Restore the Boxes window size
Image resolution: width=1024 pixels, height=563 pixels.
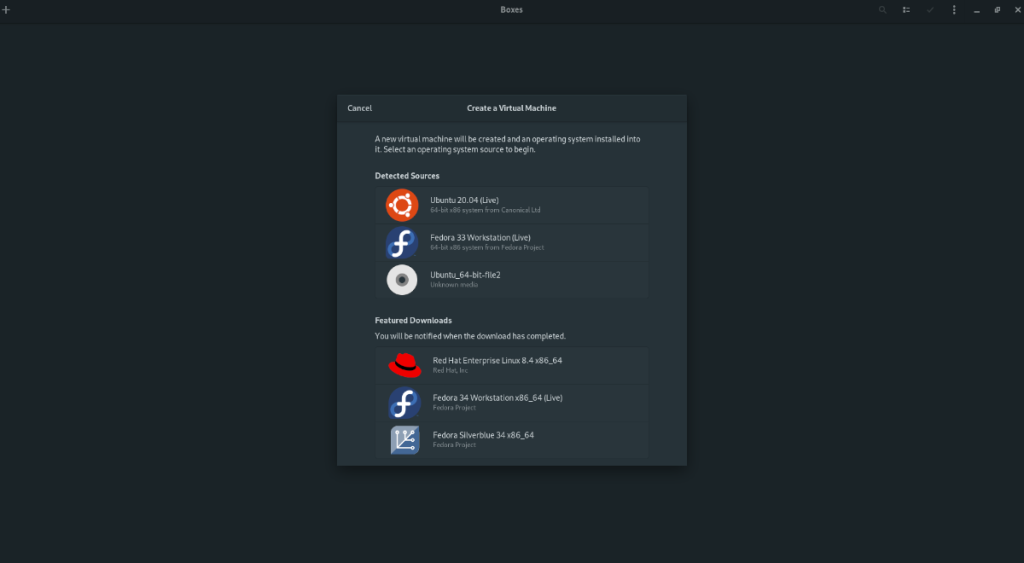pyautogui.click(x=997, y=10)
